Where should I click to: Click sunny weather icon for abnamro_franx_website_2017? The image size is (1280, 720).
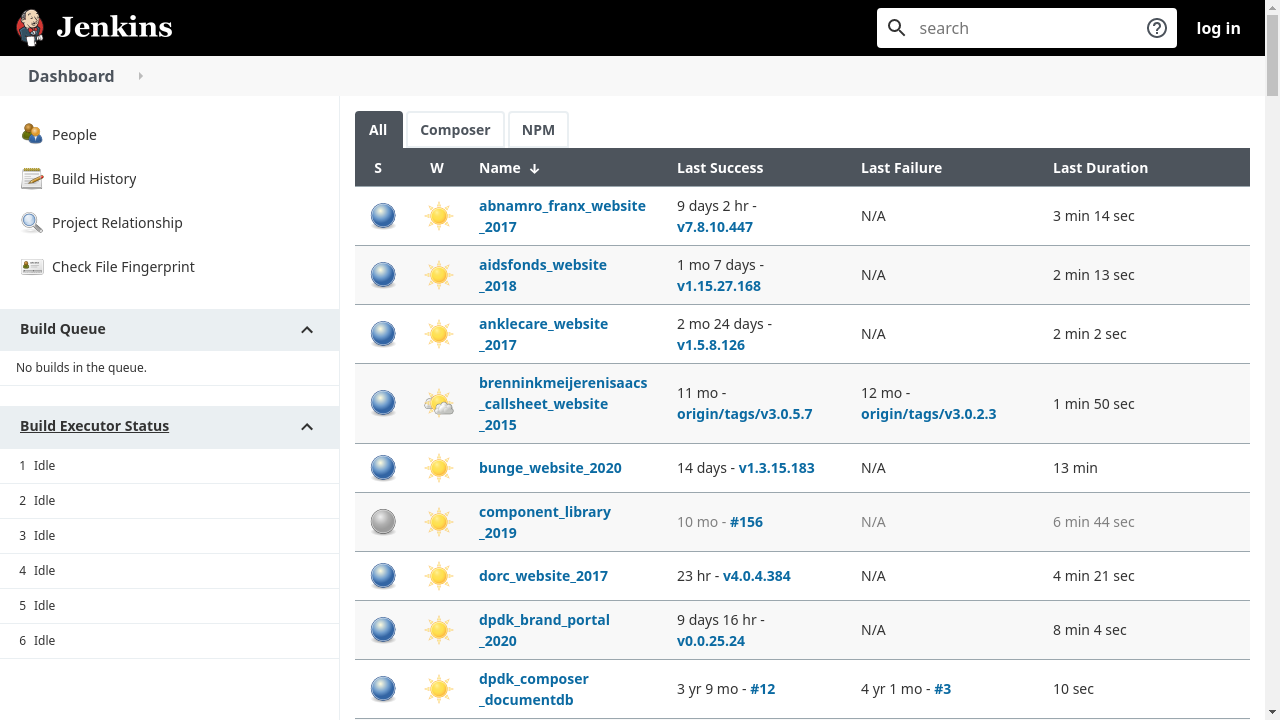(438, 216)
